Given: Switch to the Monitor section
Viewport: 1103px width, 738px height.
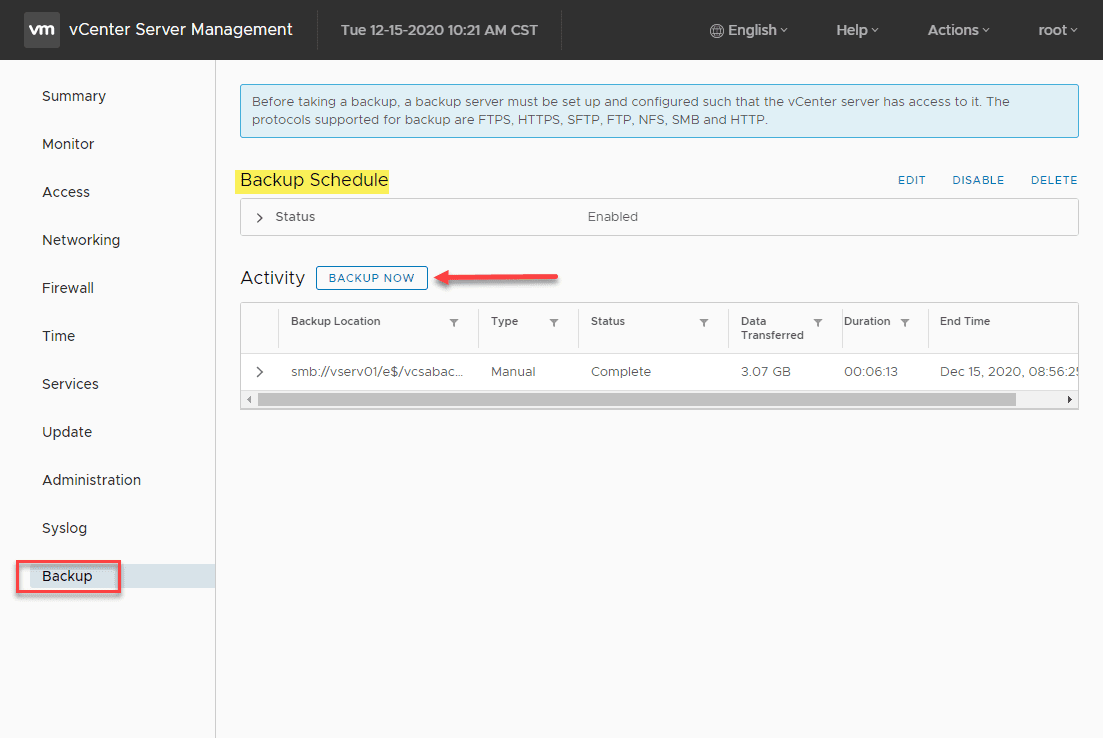Looking at the screenshot, I should (68, 144).
